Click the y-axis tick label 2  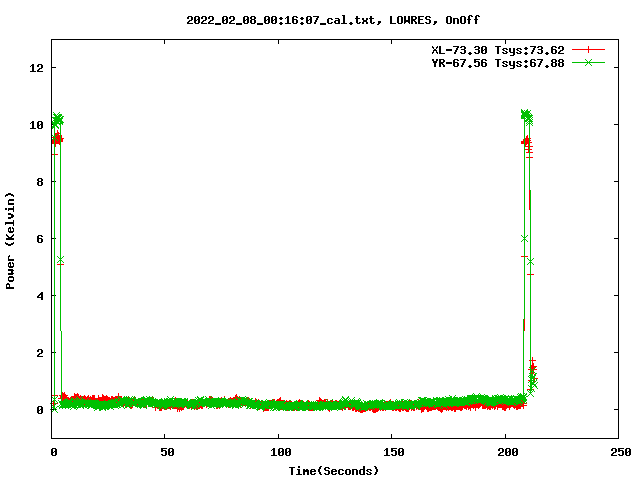tap(40, 353)
